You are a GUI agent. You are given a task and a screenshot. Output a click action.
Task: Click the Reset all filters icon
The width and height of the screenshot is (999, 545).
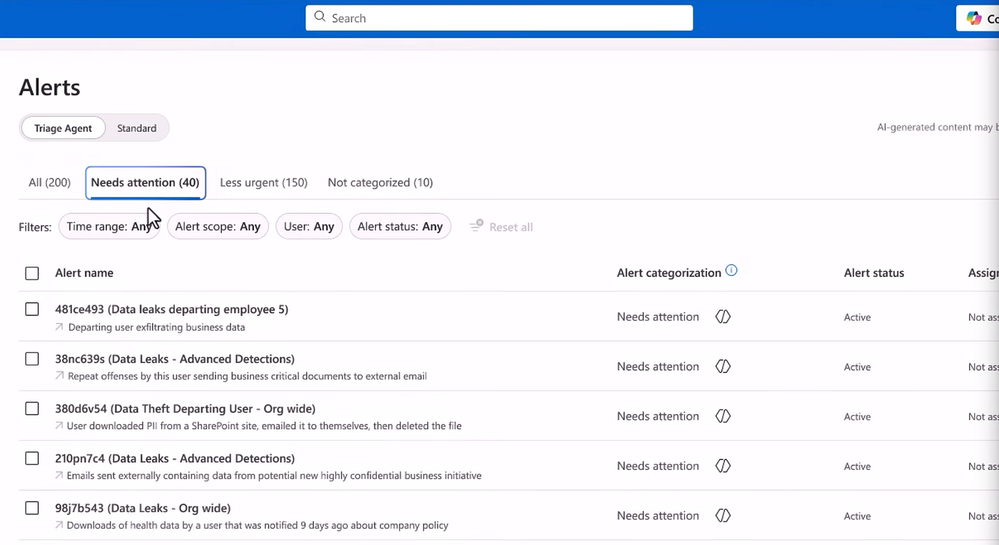click(477, 226)
